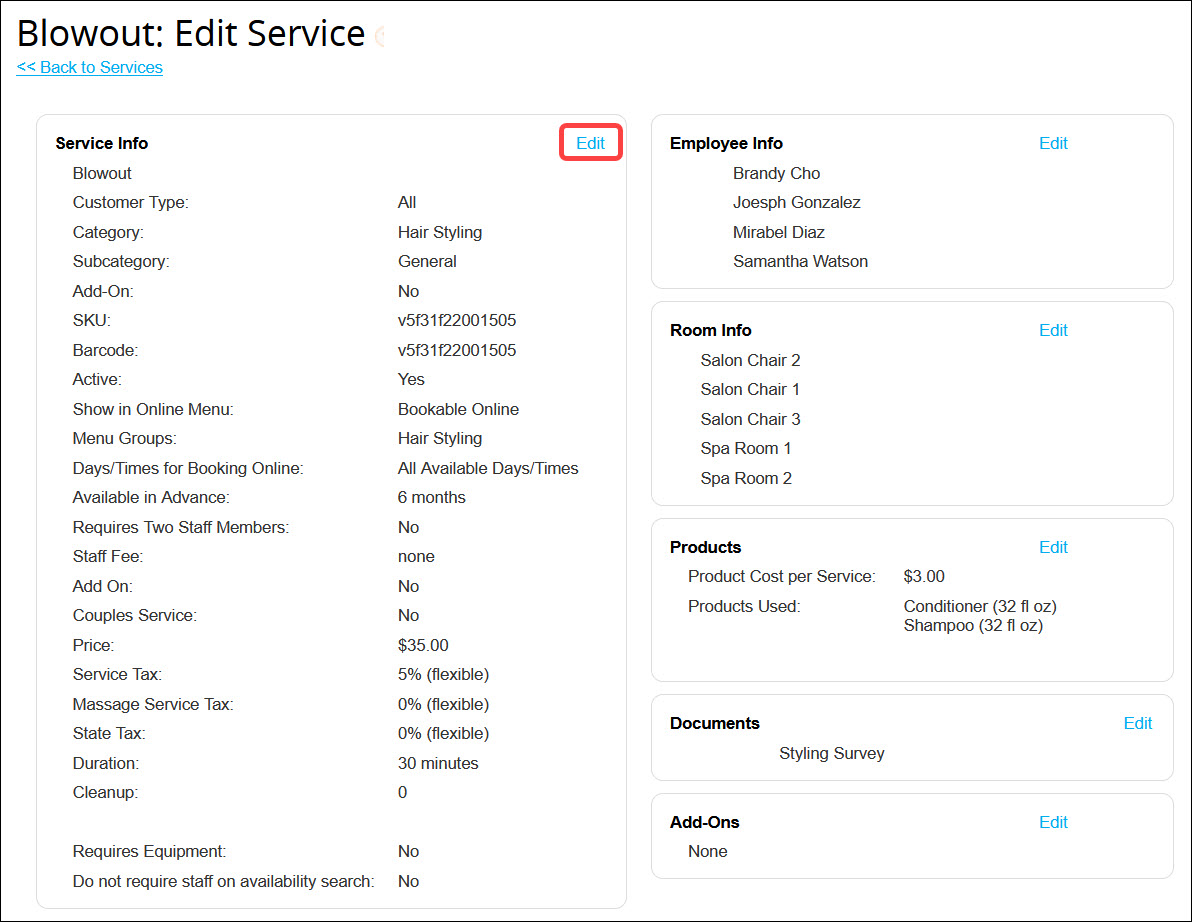Edit the Products section
1192x922 pixels.
coord(1053,547)
